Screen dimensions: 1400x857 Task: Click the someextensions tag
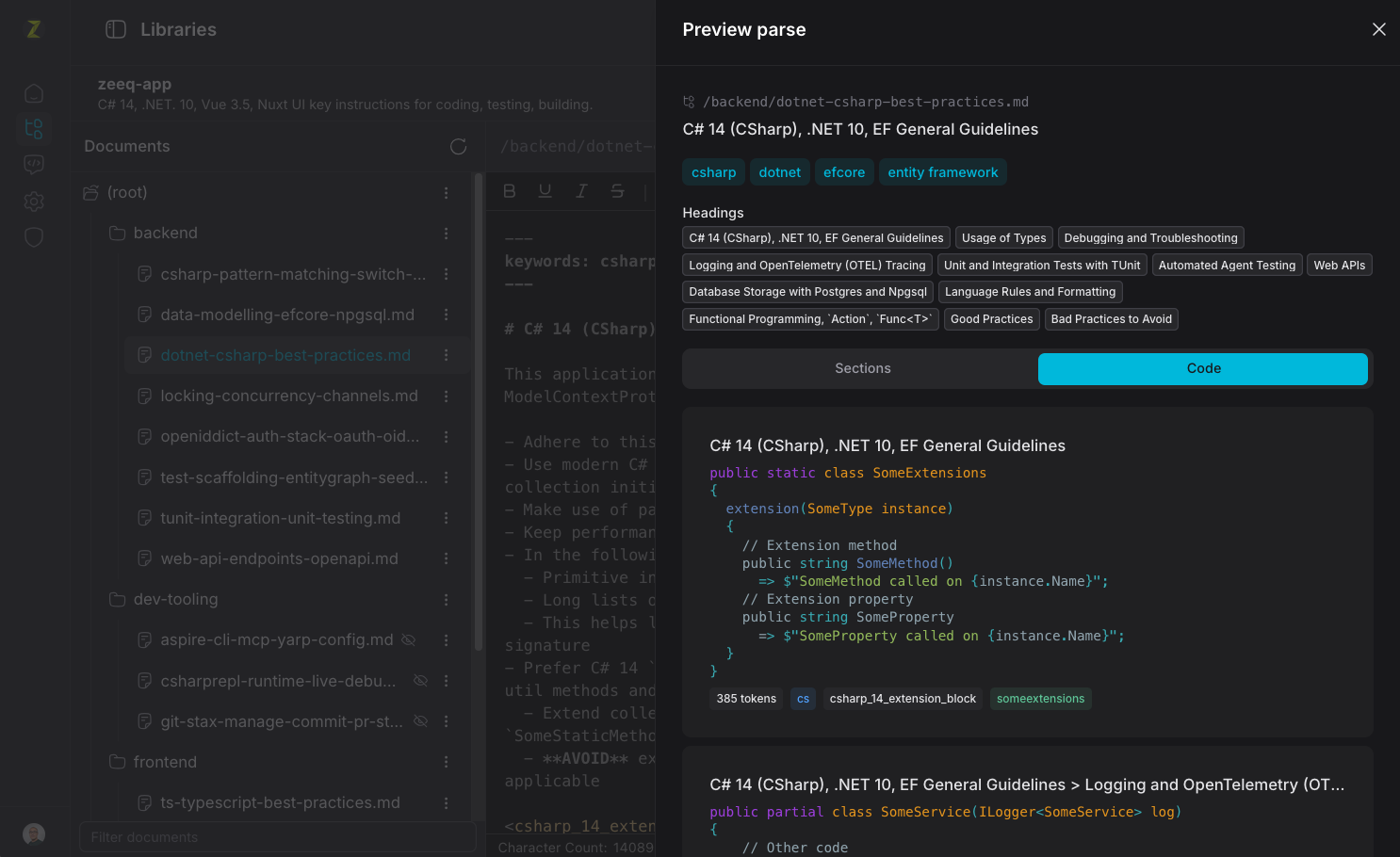(1040, 699)
